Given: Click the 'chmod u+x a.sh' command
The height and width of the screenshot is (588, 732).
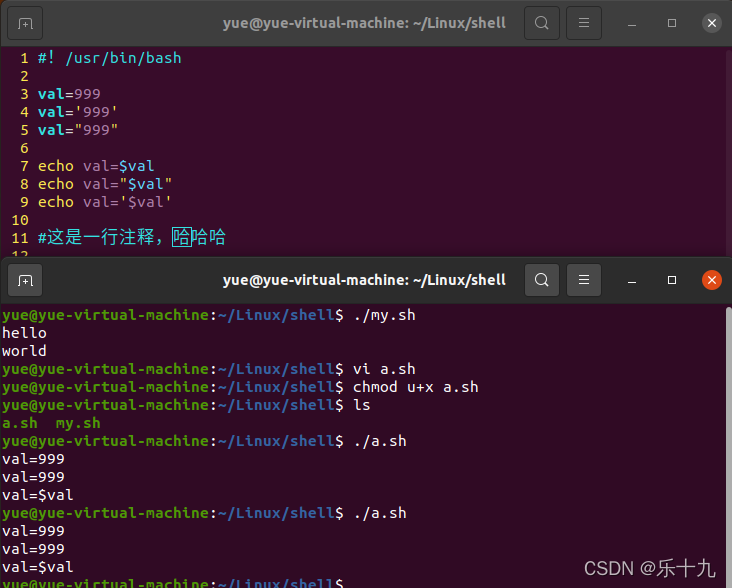Looking at the screenshot, I should click(x=415, y=387).
